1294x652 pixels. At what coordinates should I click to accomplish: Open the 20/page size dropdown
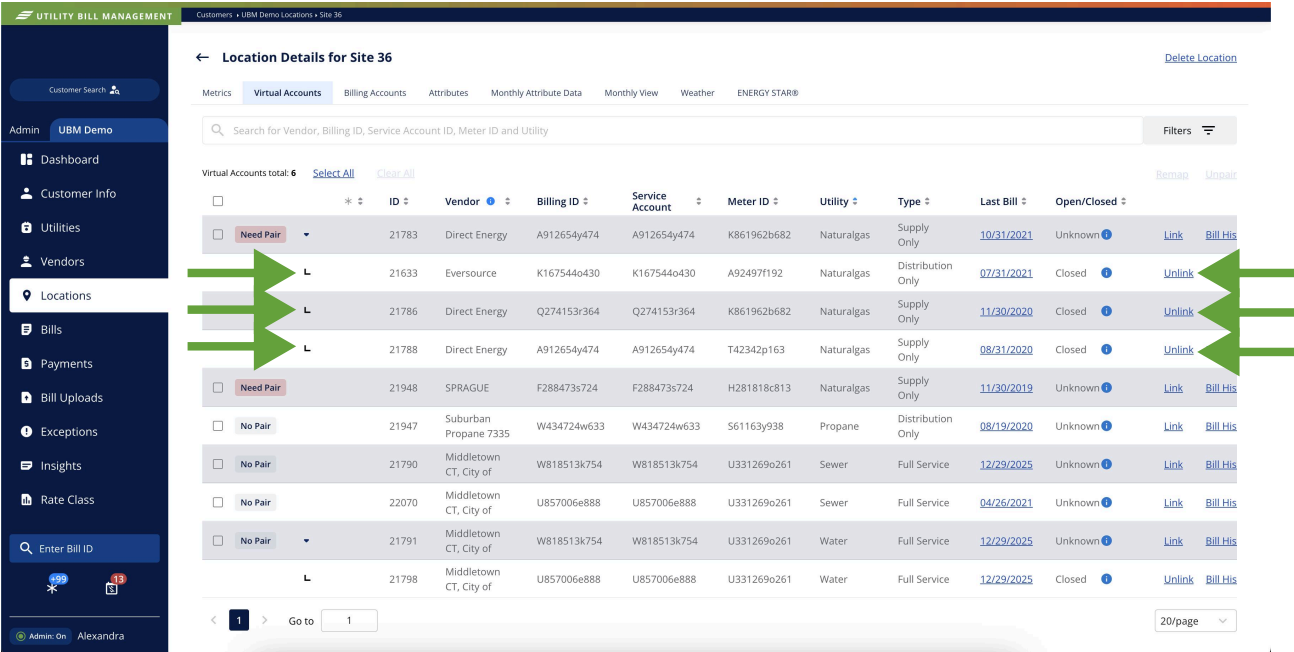point(1195,621)
